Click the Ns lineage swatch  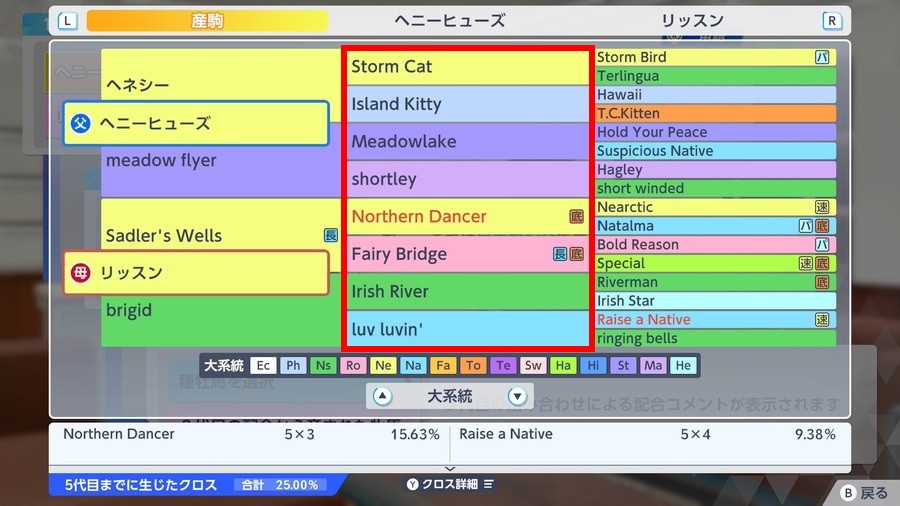[323, 365]
